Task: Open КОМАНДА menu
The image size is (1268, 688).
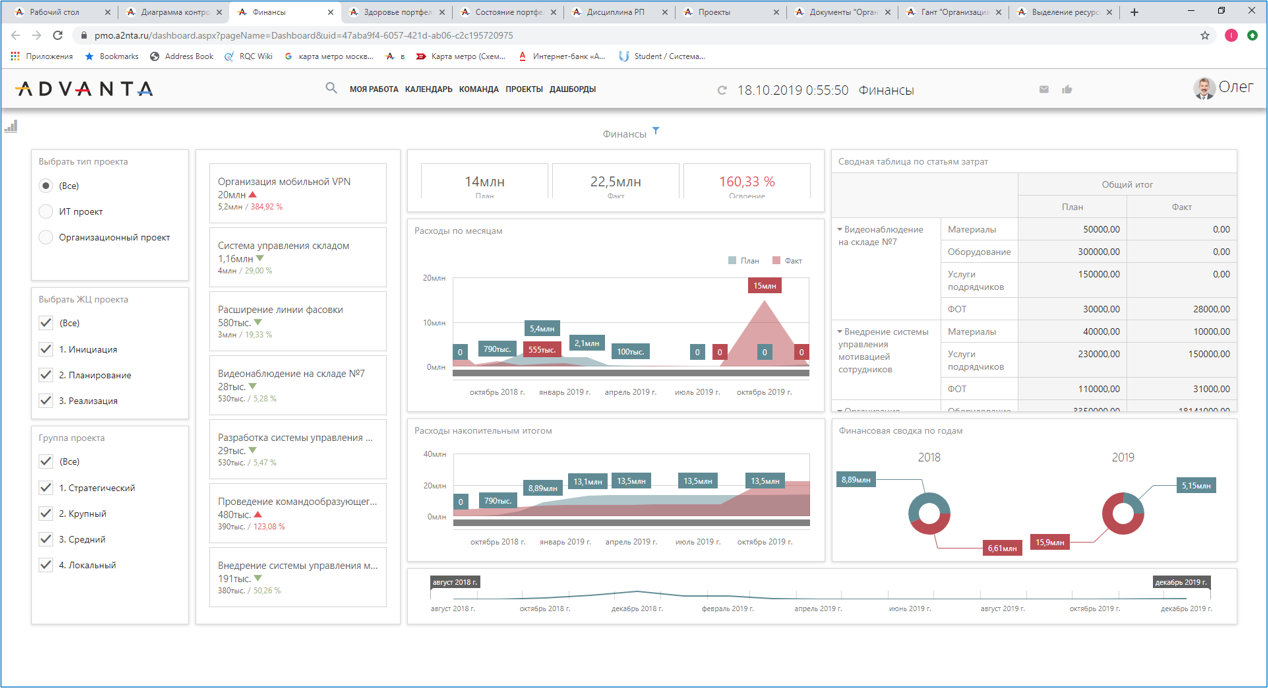Action: (x=479, y=89)
